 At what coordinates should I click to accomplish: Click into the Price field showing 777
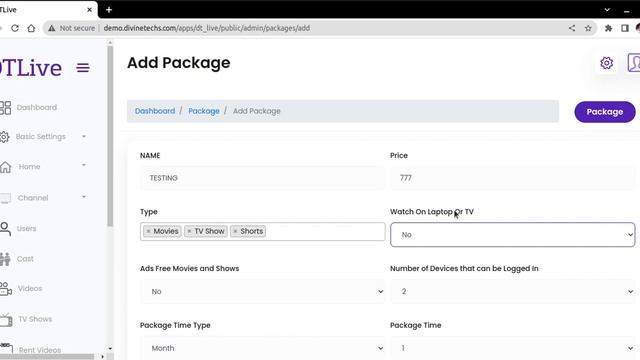tap(513, 178)
